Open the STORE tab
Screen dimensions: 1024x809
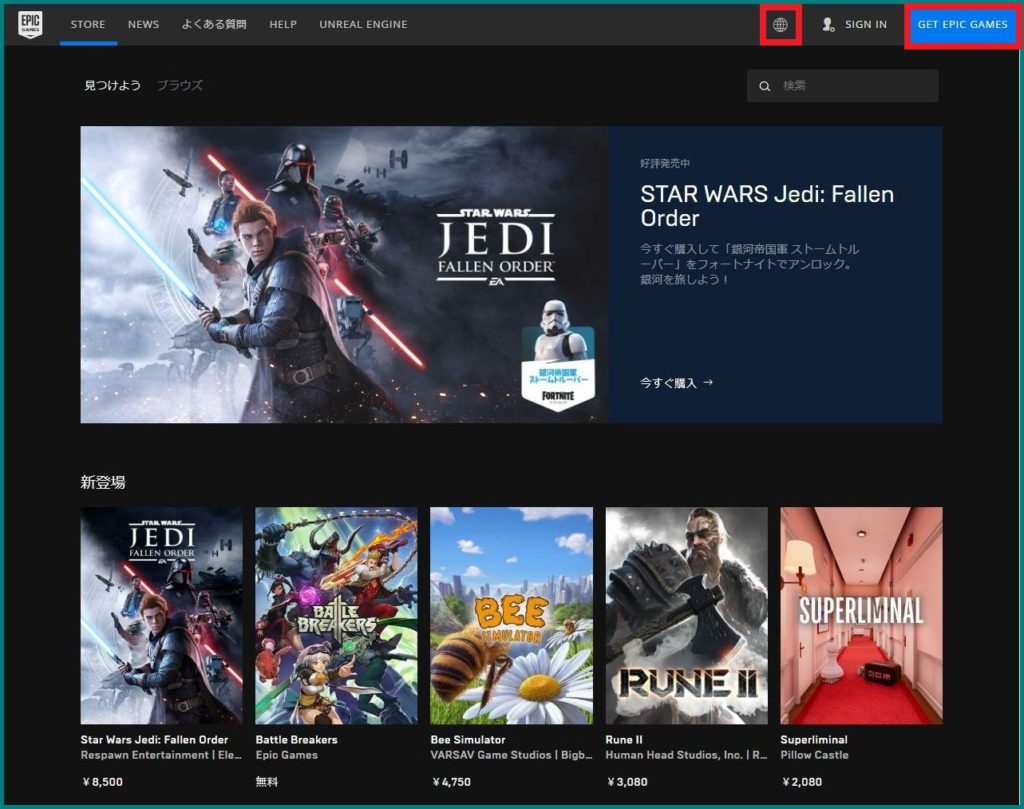[x=88, y=24]
